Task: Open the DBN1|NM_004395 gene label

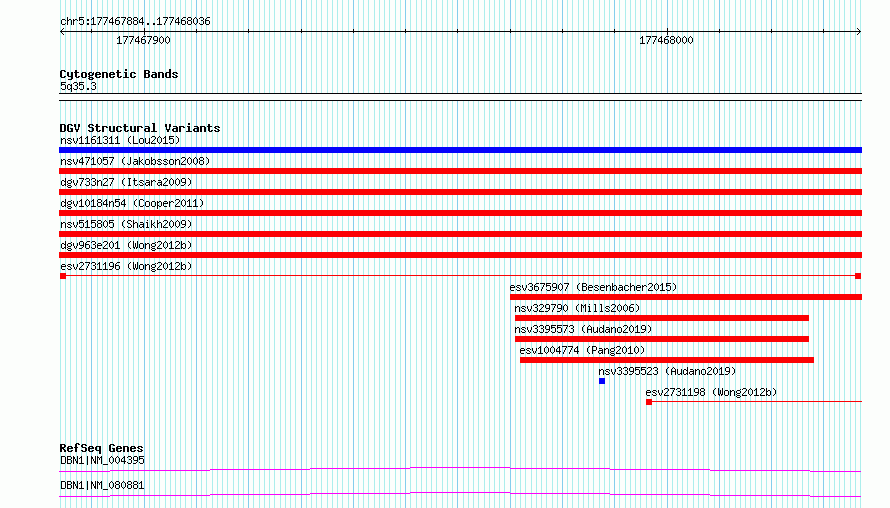Action: click(102, 460)
